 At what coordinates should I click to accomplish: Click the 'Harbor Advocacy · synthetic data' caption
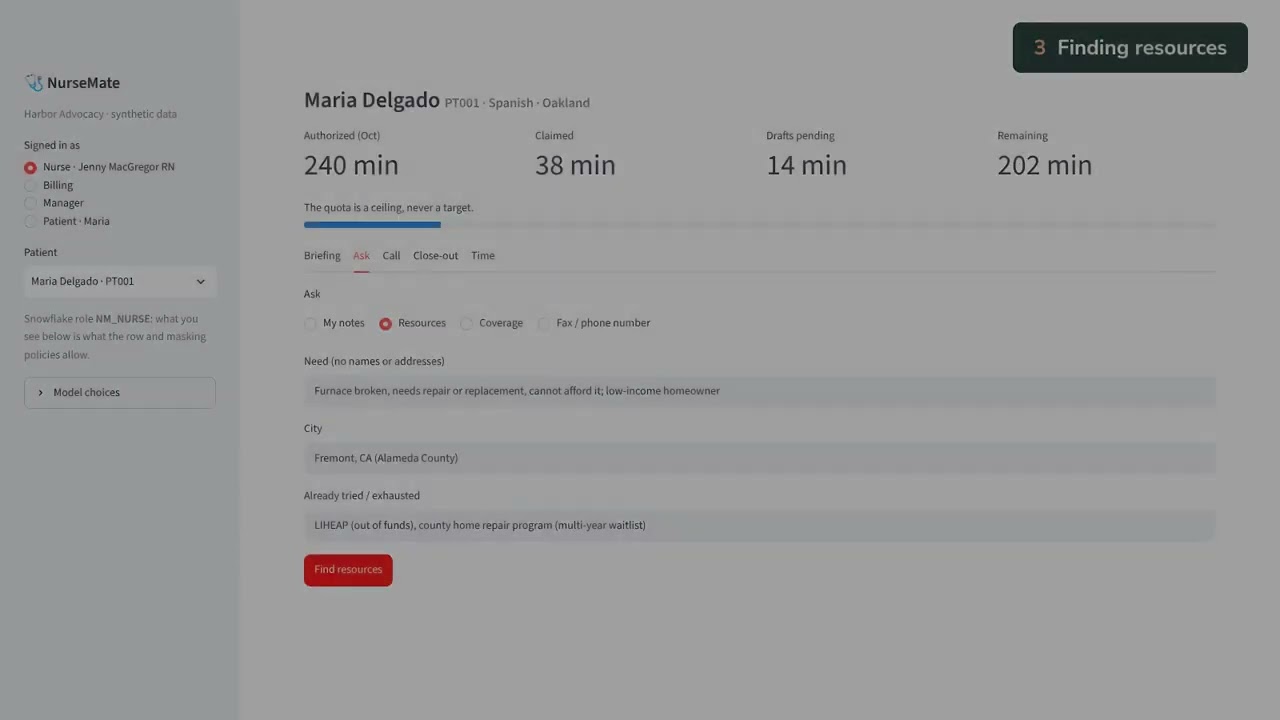coord(100,114)
